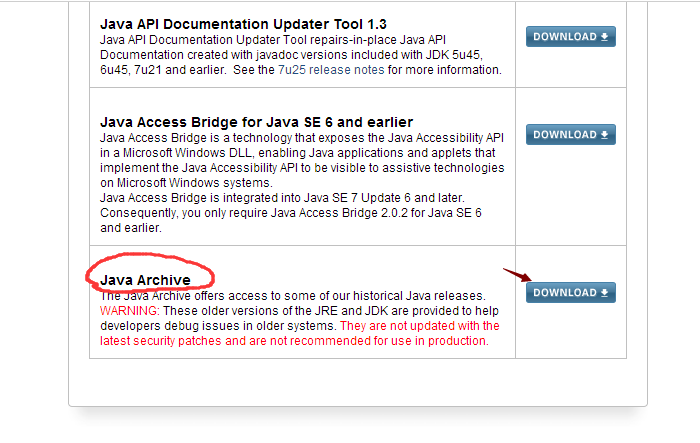The image size is (700, 443).
Task: Click the Updater Tool 'repairs-in-place' description text
Action: (x=300, y=39)
